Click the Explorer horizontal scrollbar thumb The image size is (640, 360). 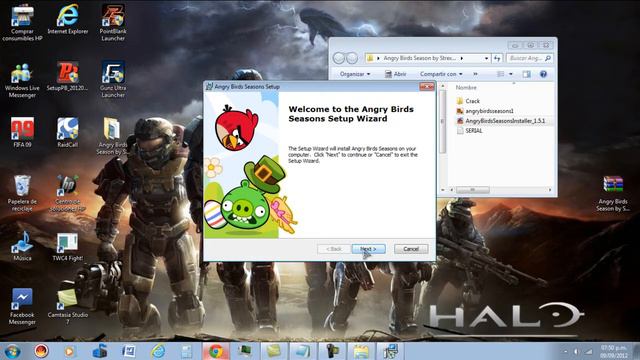coord(473,190)
